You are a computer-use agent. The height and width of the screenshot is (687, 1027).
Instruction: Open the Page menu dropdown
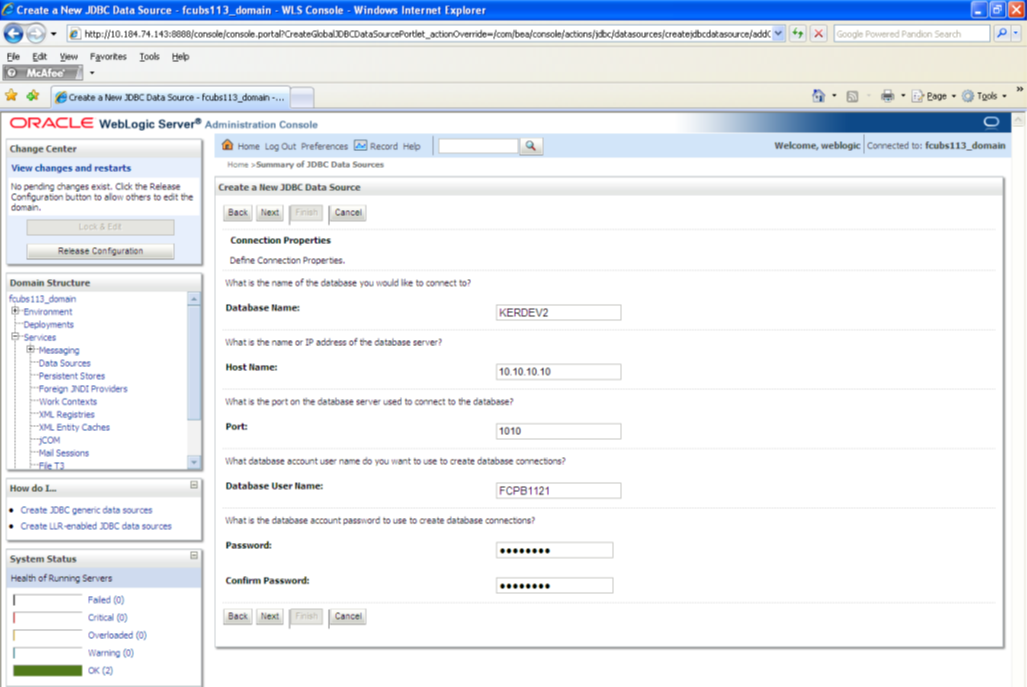pos(953,96)
